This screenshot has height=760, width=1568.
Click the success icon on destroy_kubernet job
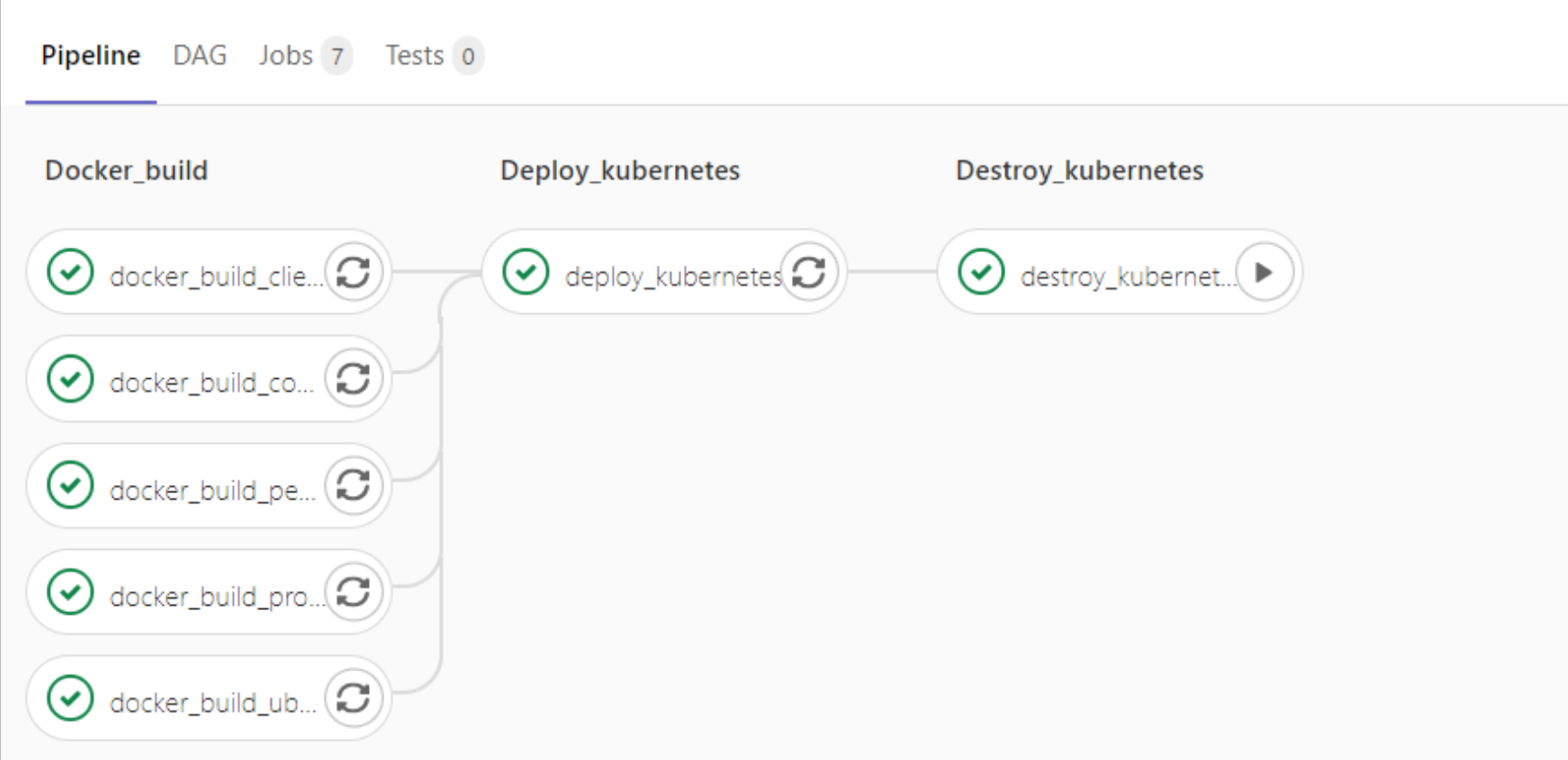click(x=980, y=271)
